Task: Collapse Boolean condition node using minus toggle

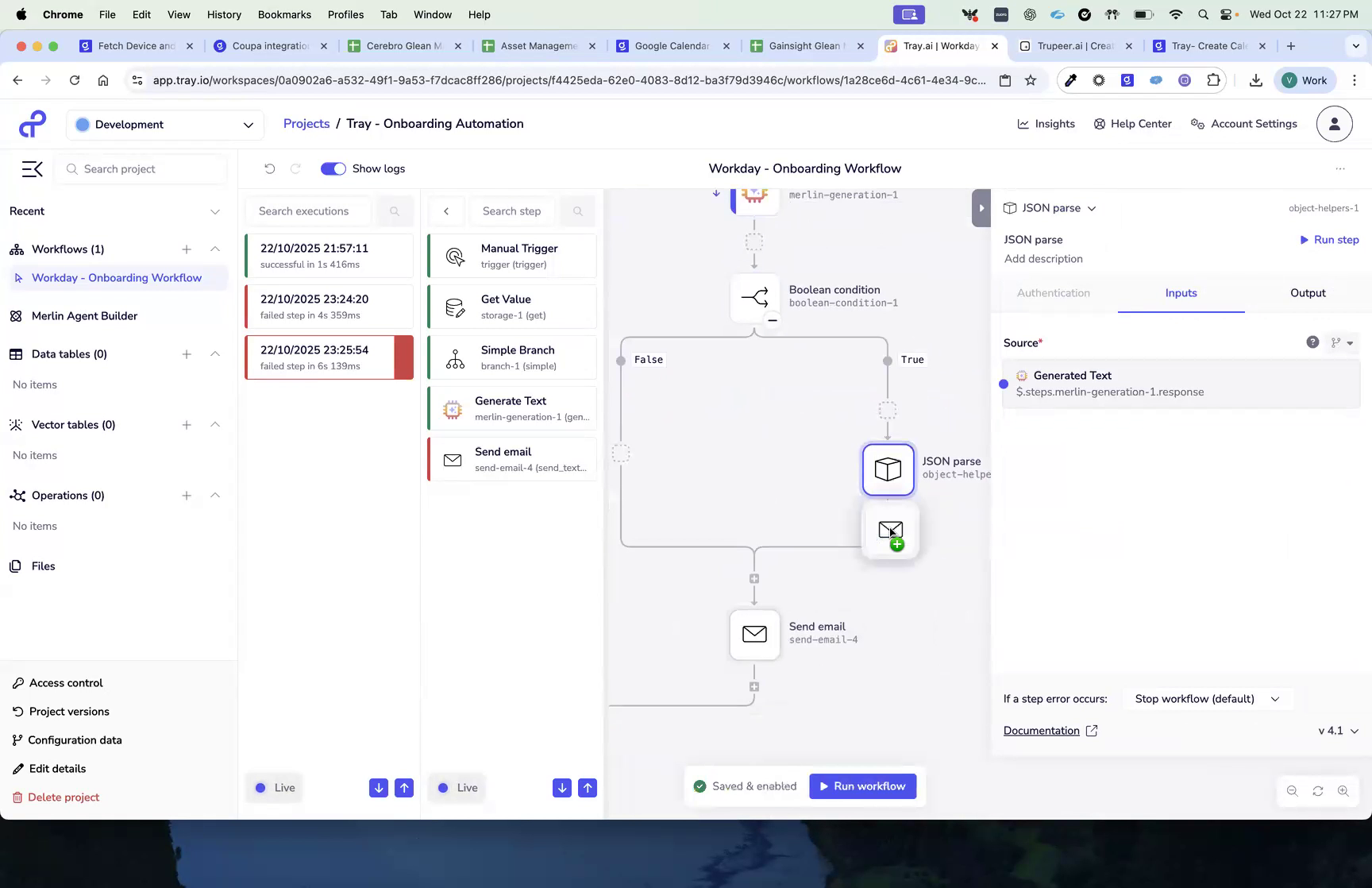Action: click(773, 321)
